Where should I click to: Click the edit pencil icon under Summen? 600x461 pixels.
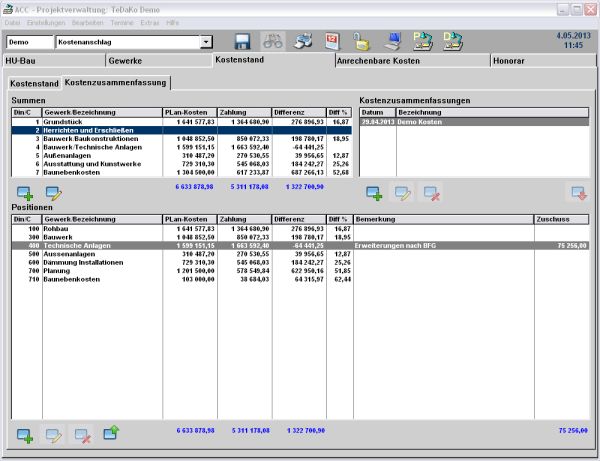tap(53, 193)
